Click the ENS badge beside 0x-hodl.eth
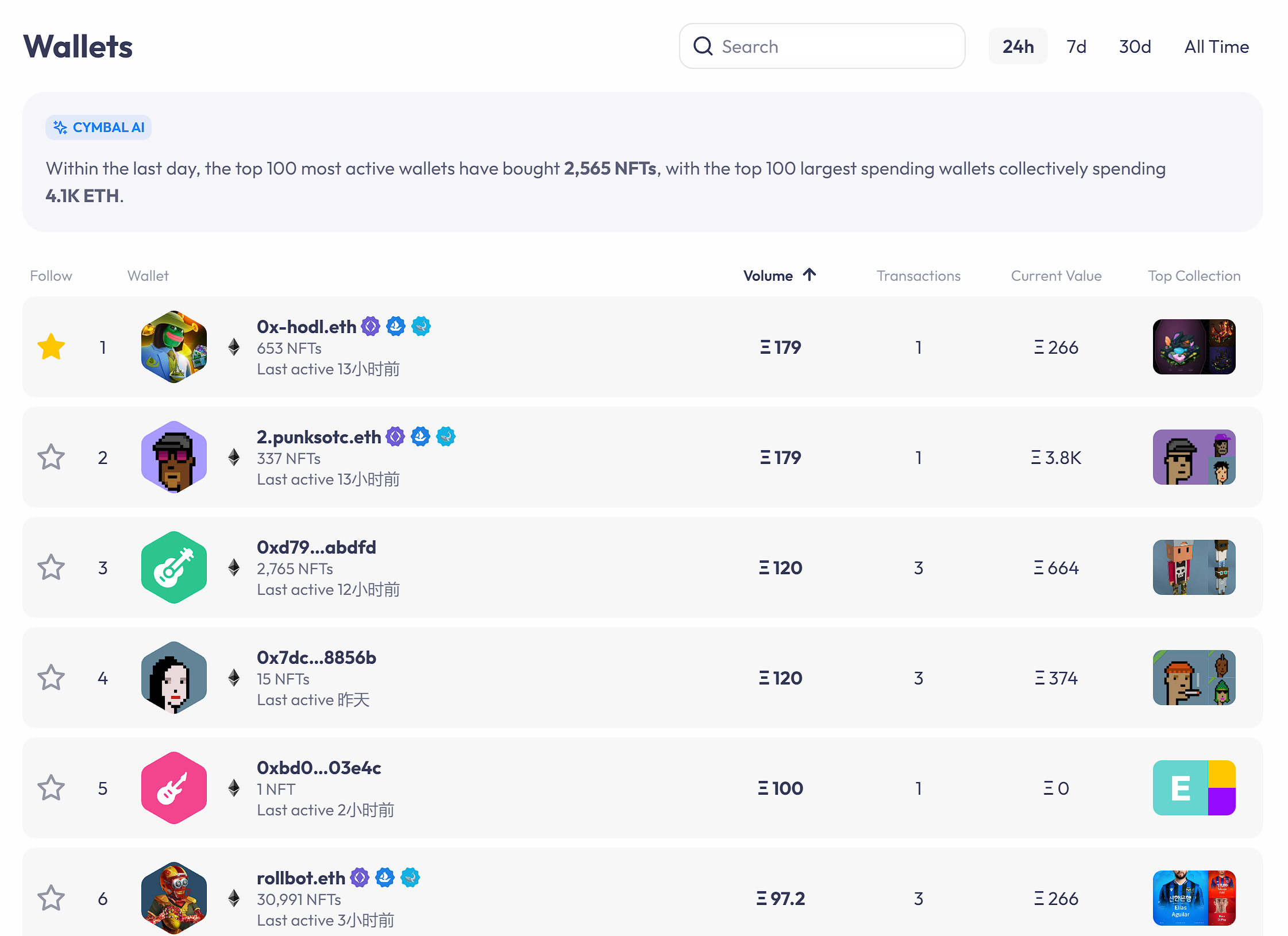 371,326
